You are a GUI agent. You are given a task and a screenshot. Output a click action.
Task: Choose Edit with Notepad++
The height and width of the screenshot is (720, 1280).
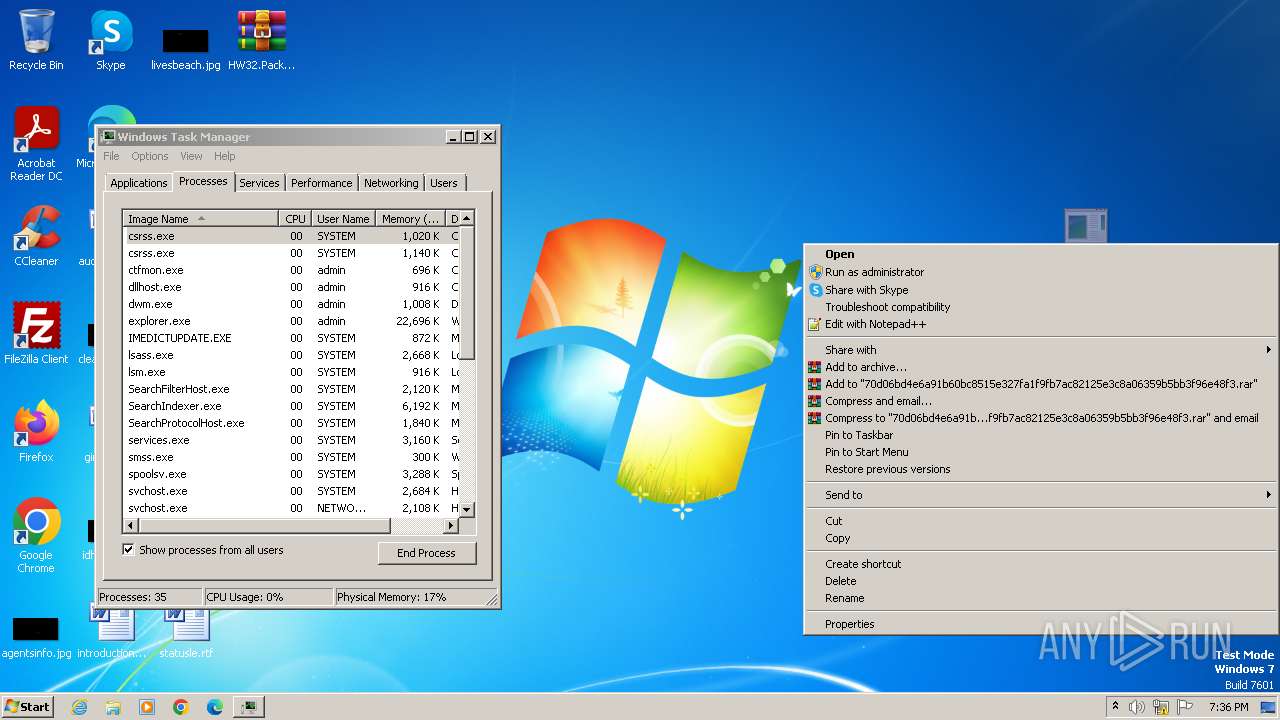pyautogui.click(x=1041, y=324)
